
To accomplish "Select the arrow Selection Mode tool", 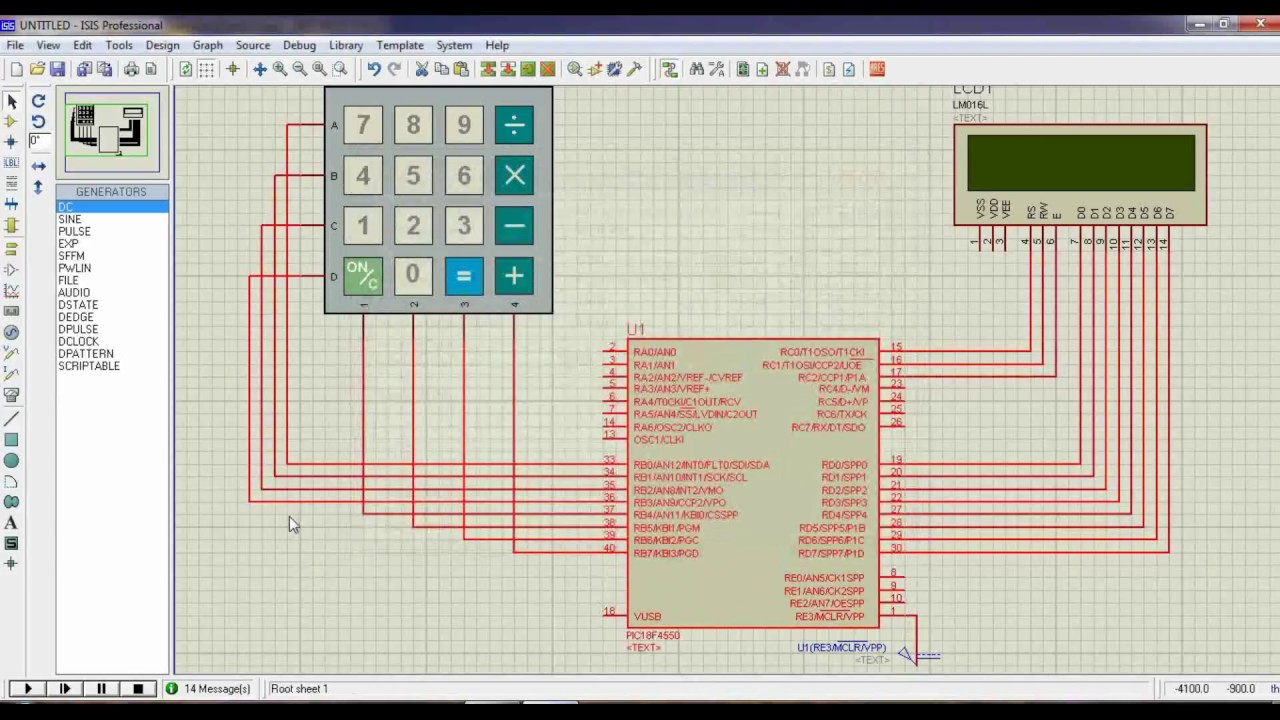I will (12, 101).
